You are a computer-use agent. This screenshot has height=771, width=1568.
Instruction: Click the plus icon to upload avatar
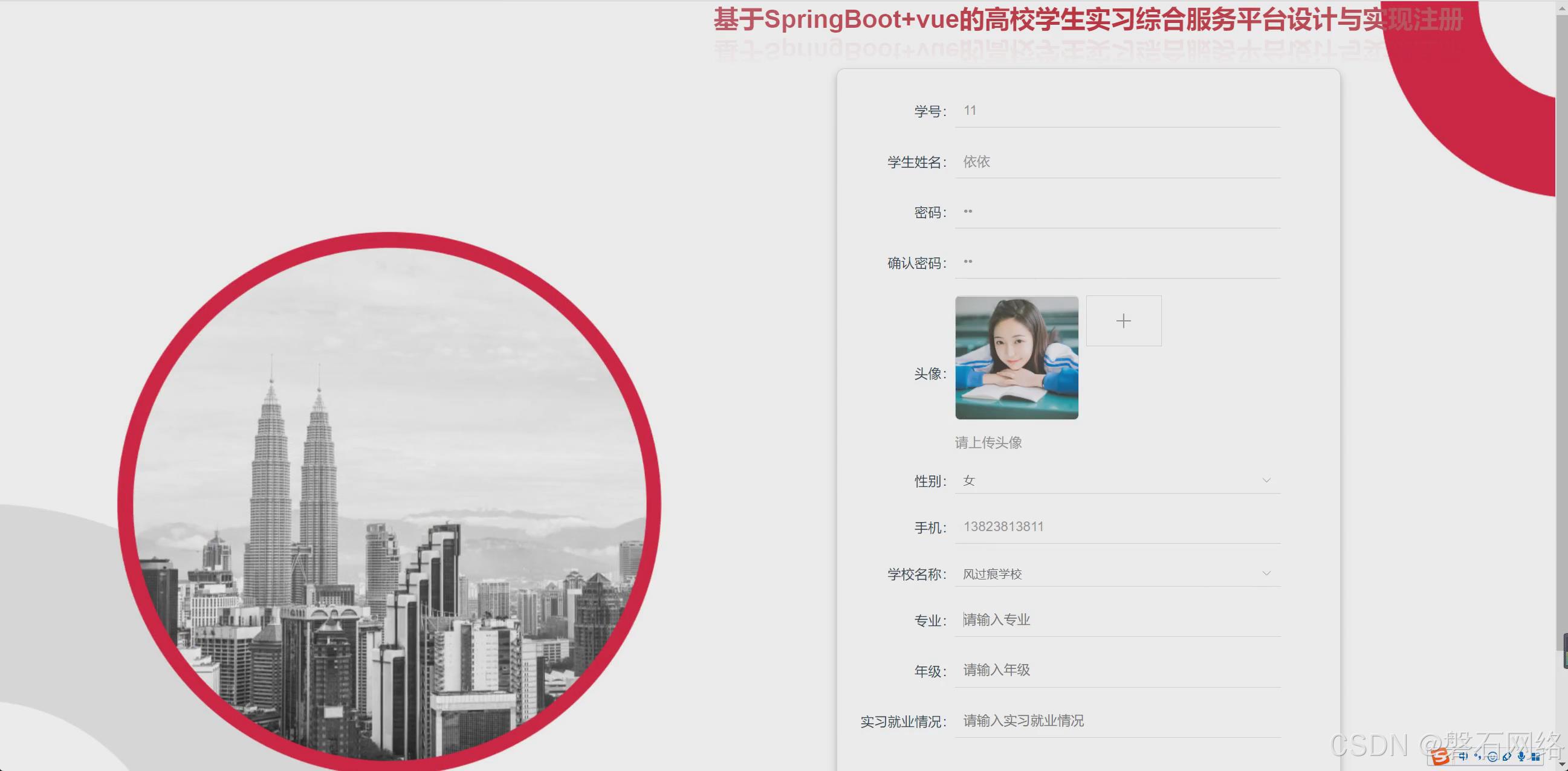point(1123,321)
